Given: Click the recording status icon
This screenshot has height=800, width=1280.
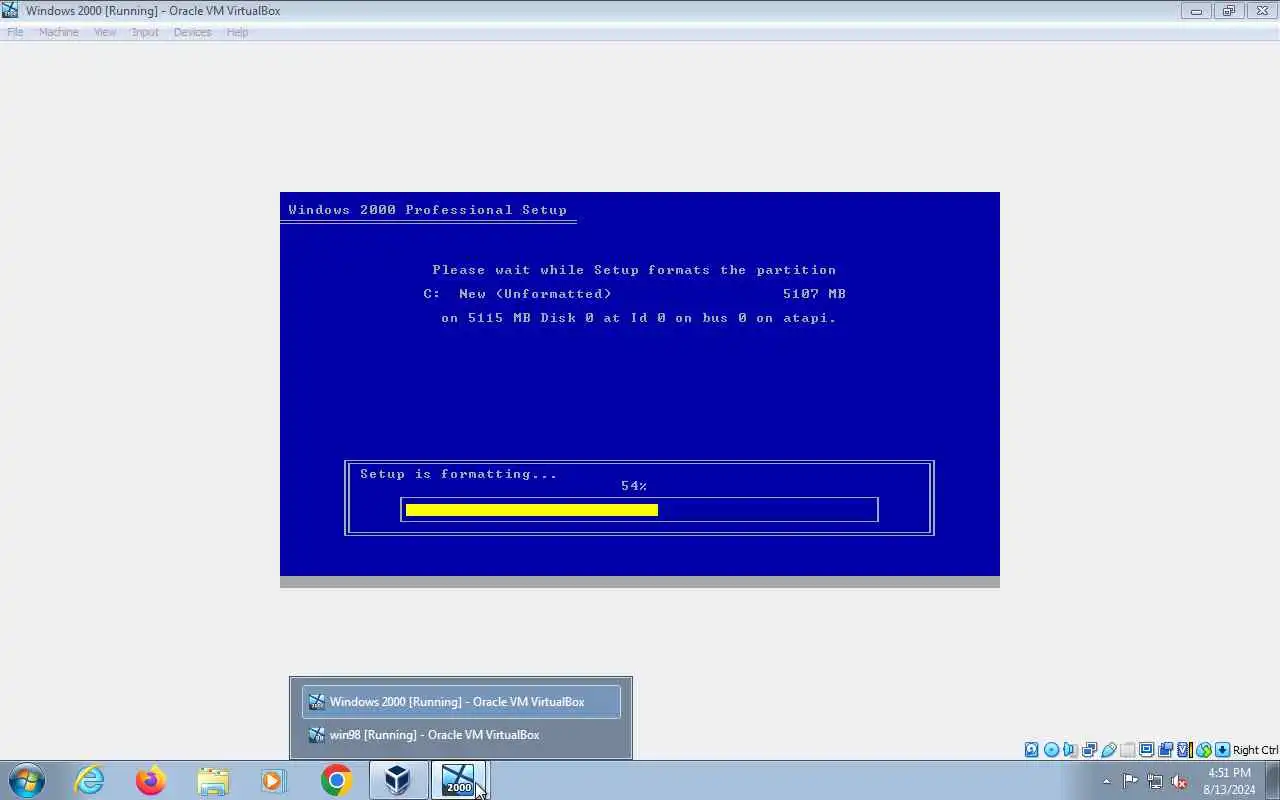Looking at the screenshot, I should (1165, 749).
